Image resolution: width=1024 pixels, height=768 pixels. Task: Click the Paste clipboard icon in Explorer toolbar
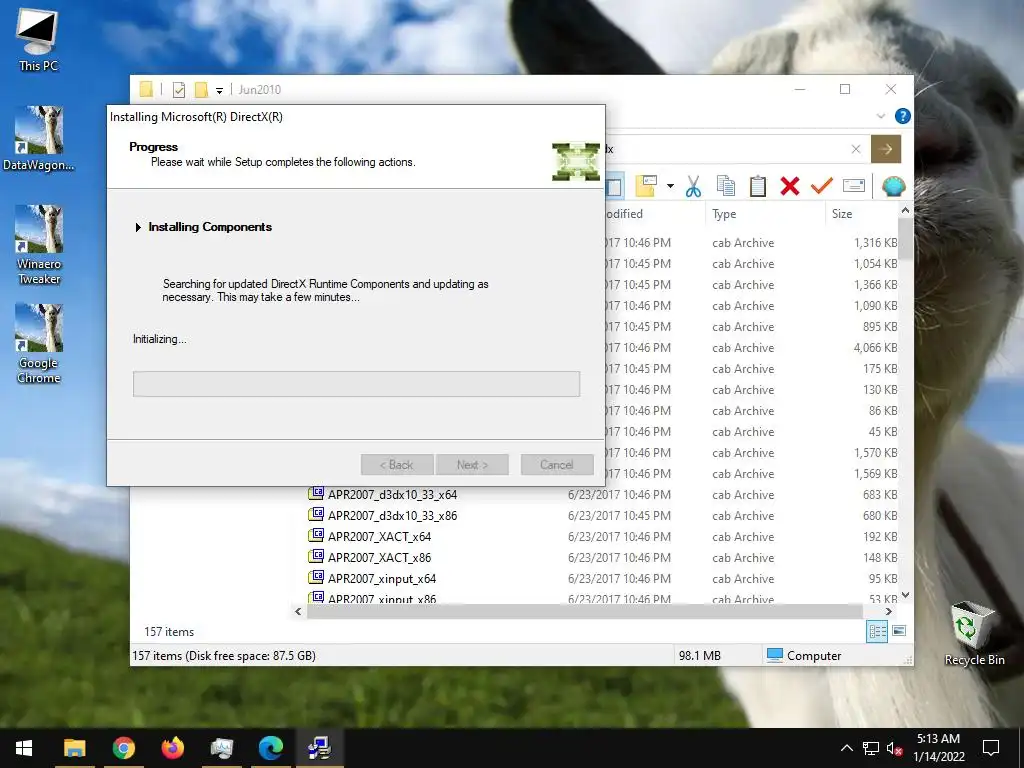[758, 187]
